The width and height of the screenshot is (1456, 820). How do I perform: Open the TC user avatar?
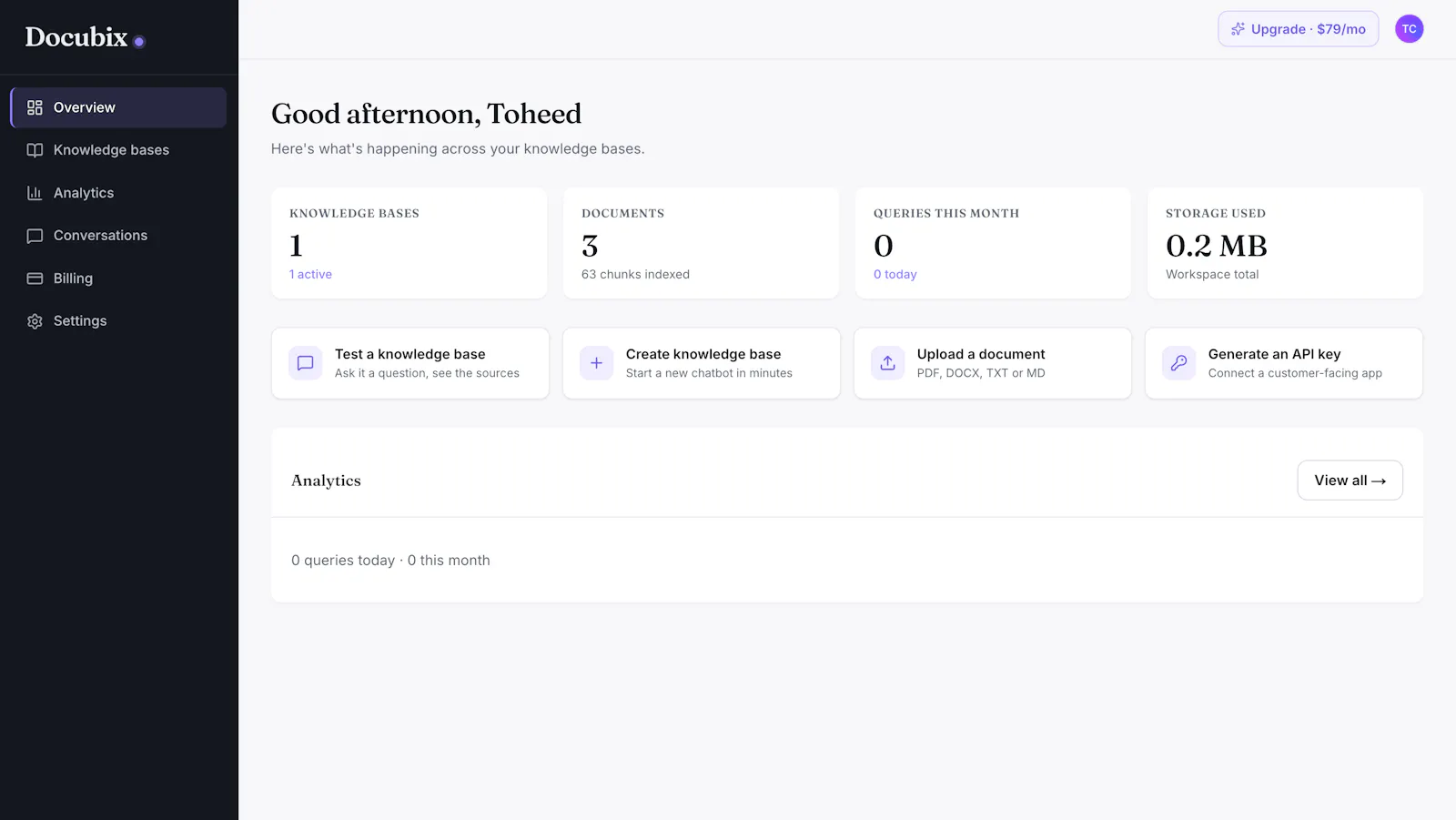coord(1409,29)
